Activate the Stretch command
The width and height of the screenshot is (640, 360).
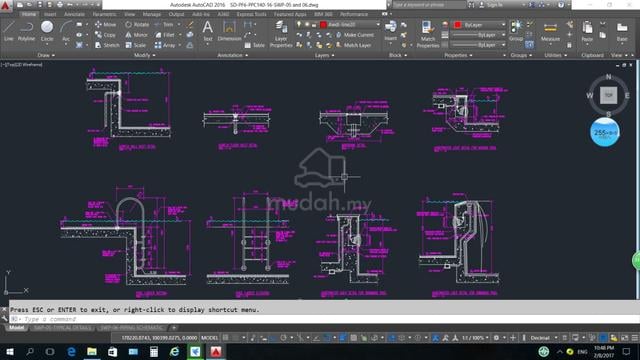tap(107, 45)
